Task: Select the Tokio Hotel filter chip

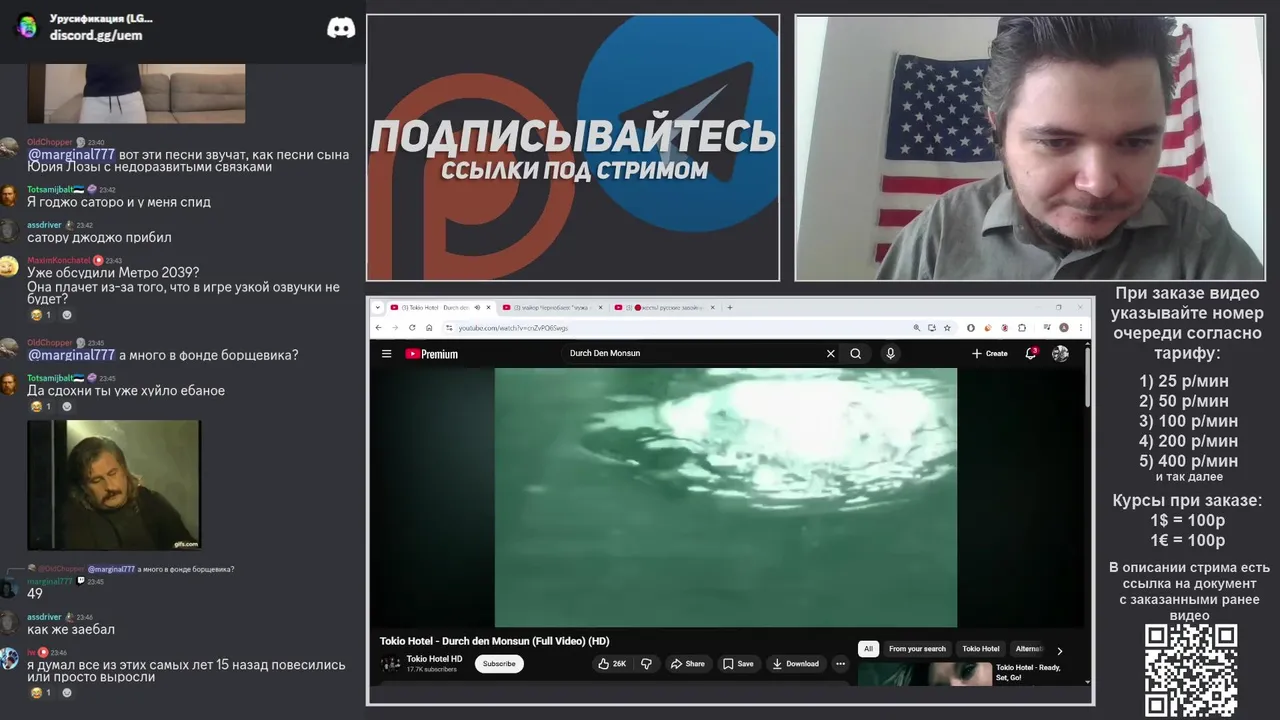Action: tap(981, 649)
